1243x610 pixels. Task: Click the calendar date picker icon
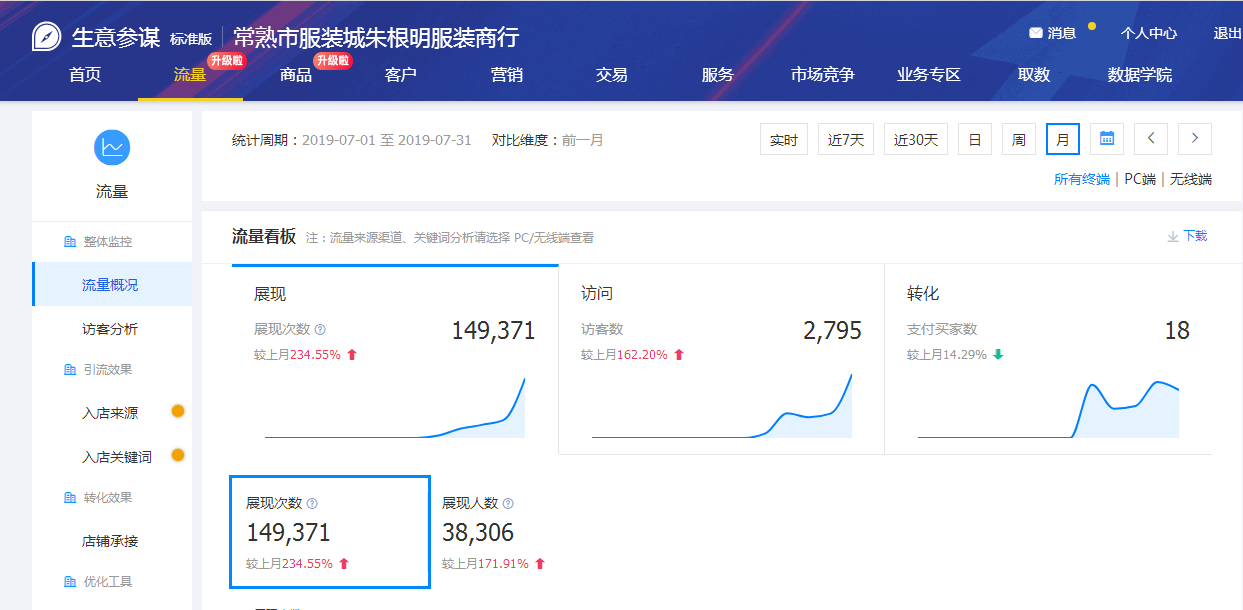[x=1107, y=139]
